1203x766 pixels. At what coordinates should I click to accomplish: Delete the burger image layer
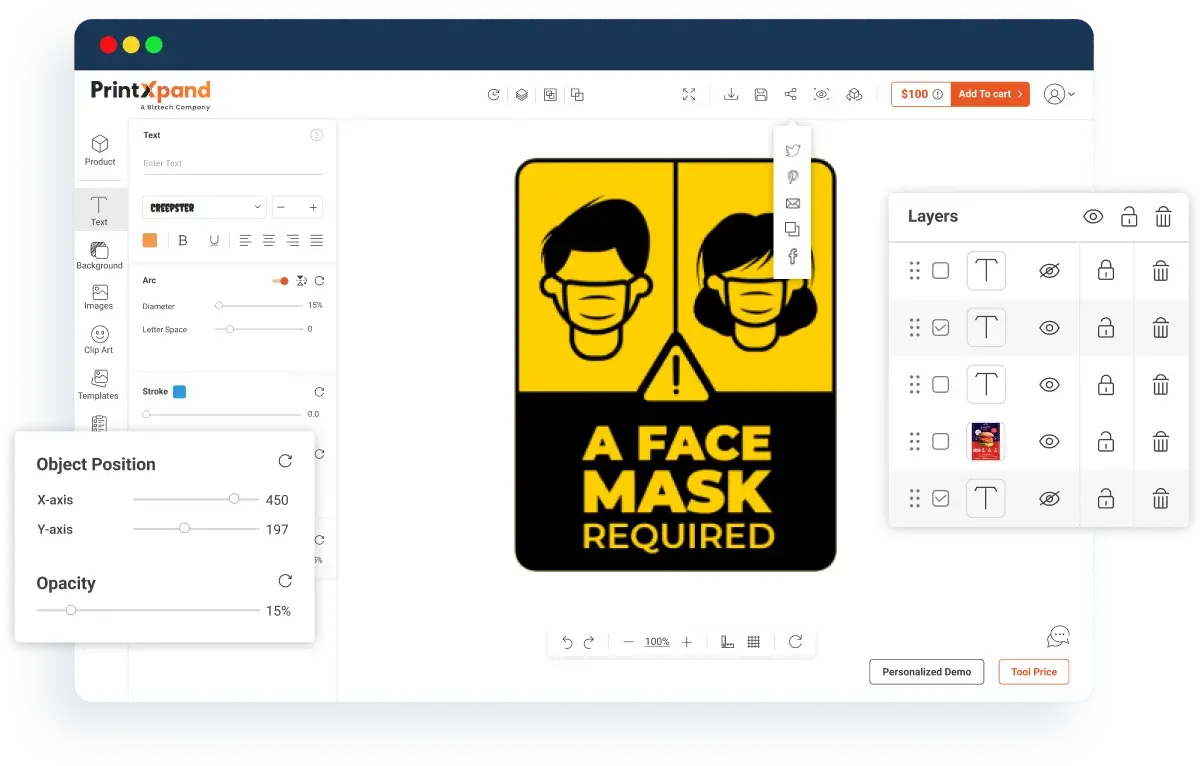pos(1160,441)
